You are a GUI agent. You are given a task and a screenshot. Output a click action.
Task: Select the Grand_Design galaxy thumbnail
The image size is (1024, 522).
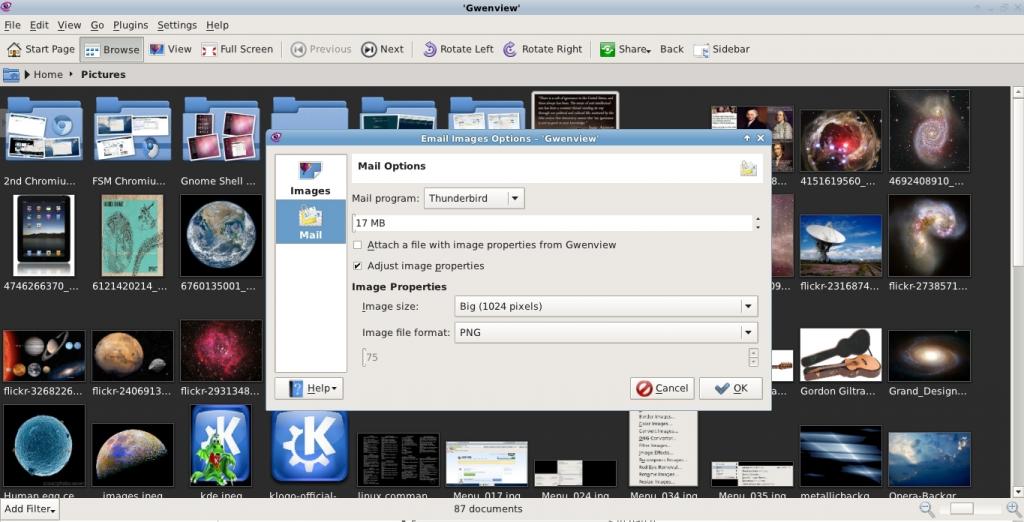(929, 356)
